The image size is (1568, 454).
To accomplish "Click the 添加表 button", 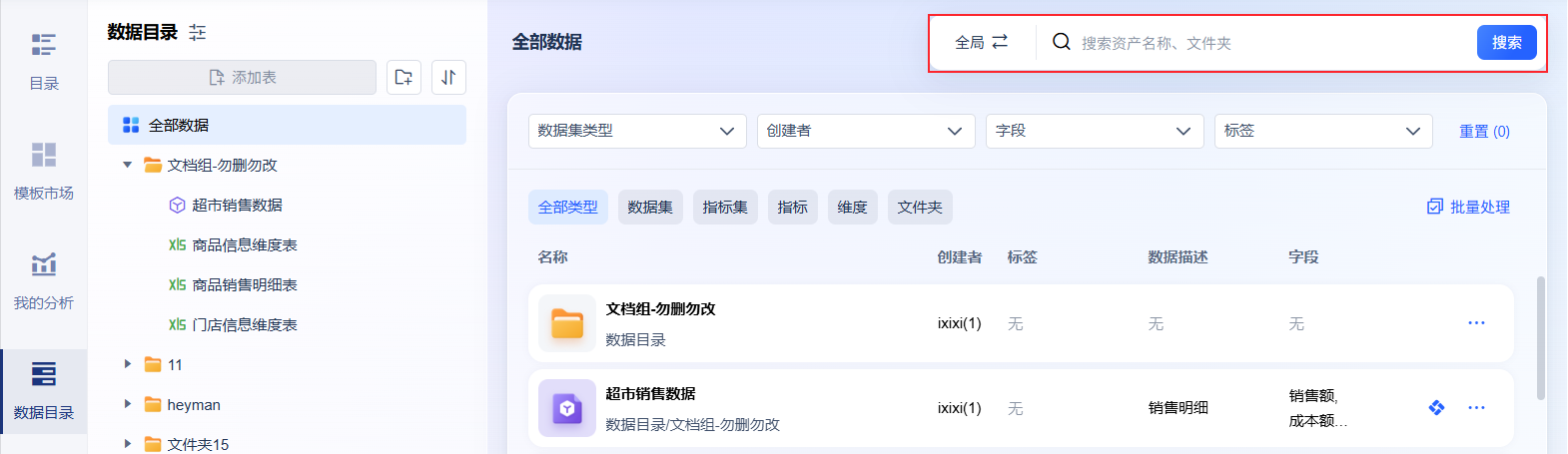I will [x=242, y=77].
